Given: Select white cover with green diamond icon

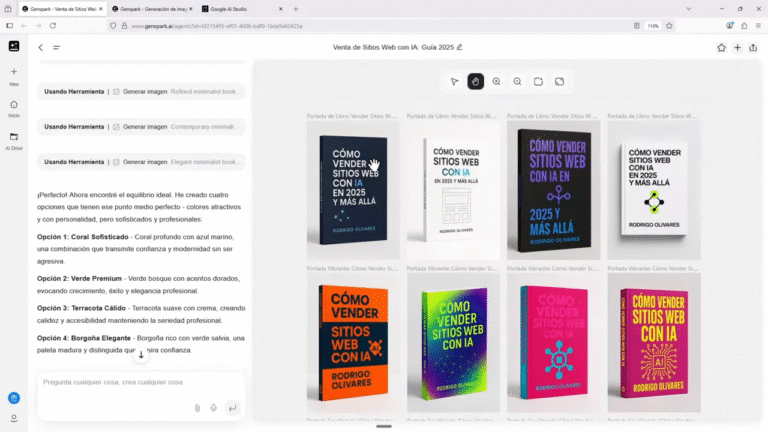Looking at the screenshot, I should click(x=654, y=190).
